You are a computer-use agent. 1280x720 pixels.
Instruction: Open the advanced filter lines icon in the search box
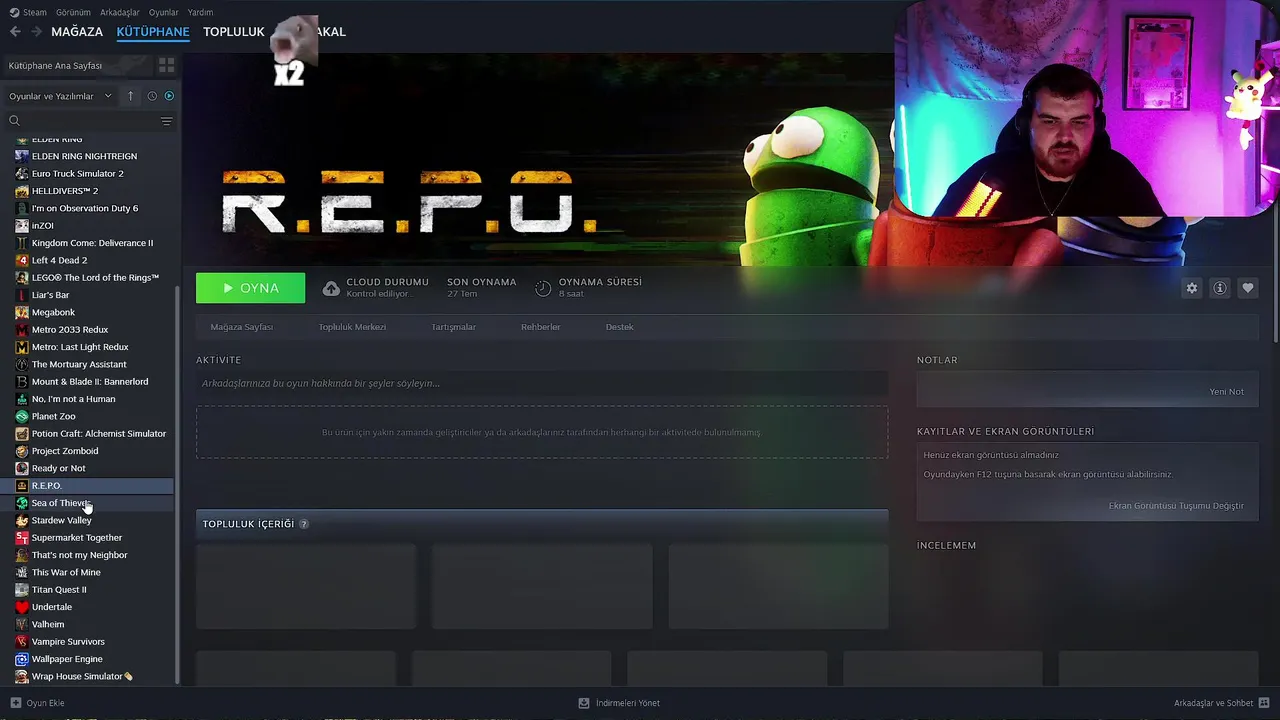pos(166,121)
